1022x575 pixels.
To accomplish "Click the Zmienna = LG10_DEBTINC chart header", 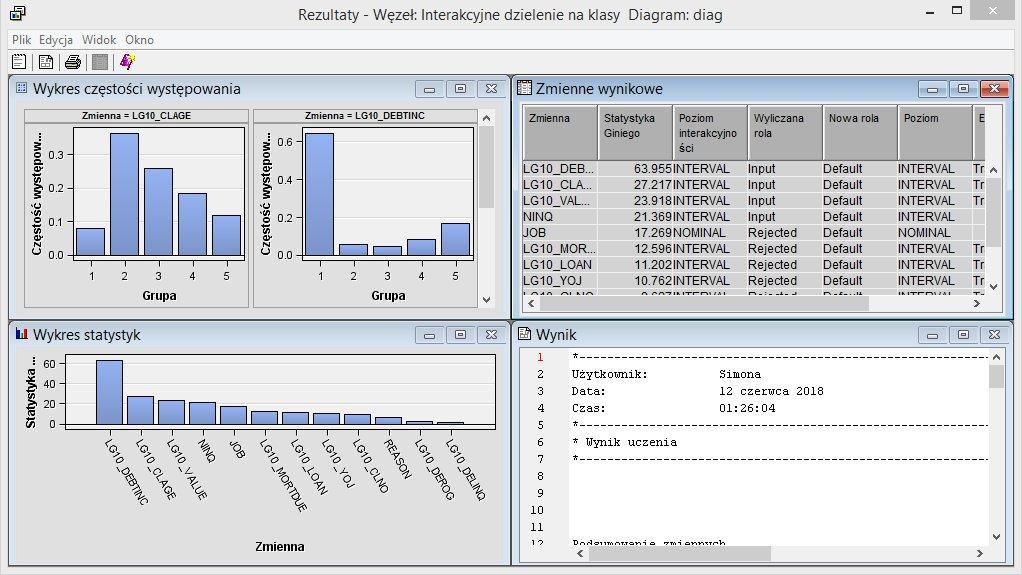I will (365, 115).
